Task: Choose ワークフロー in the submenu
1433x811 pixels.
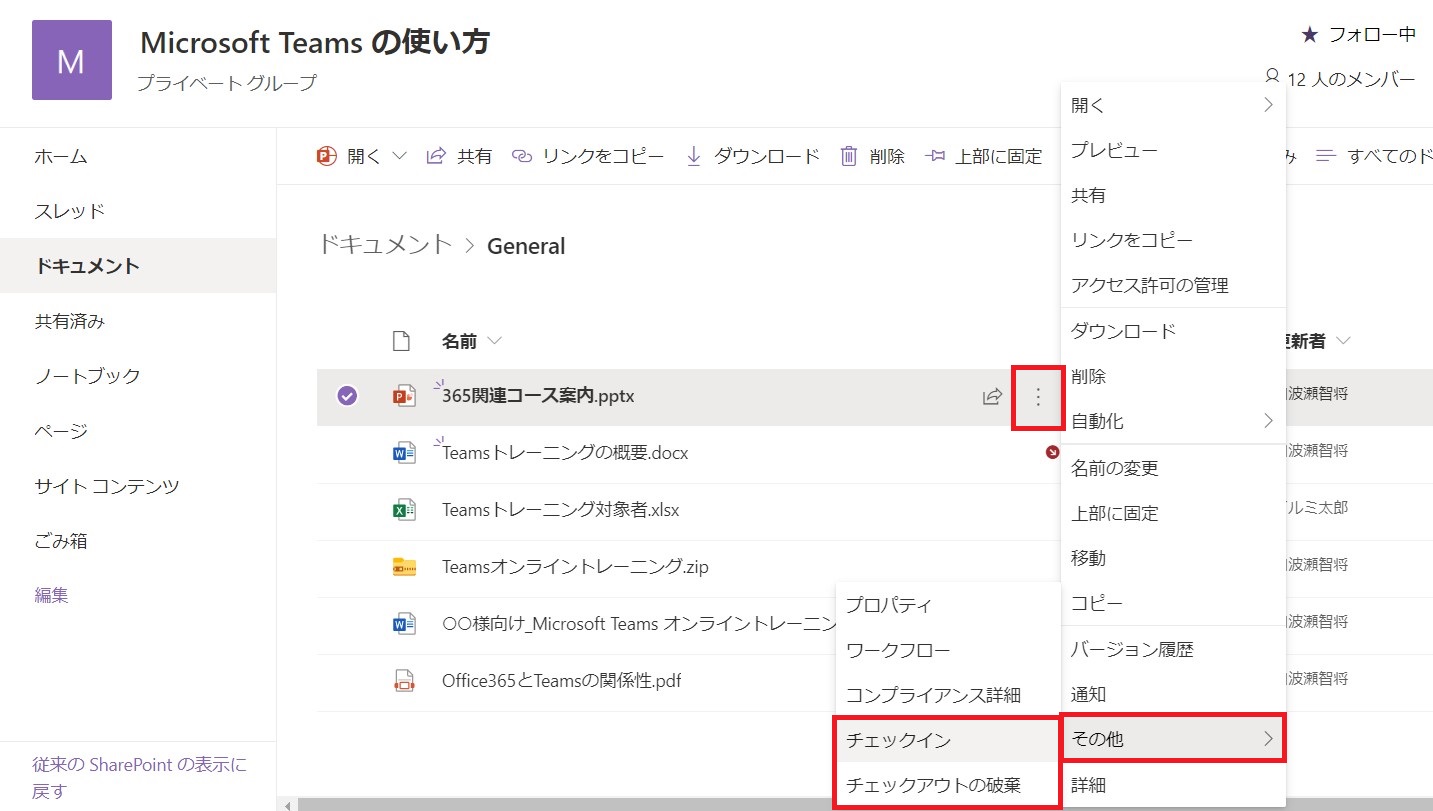Action: (x=947, y=649)
